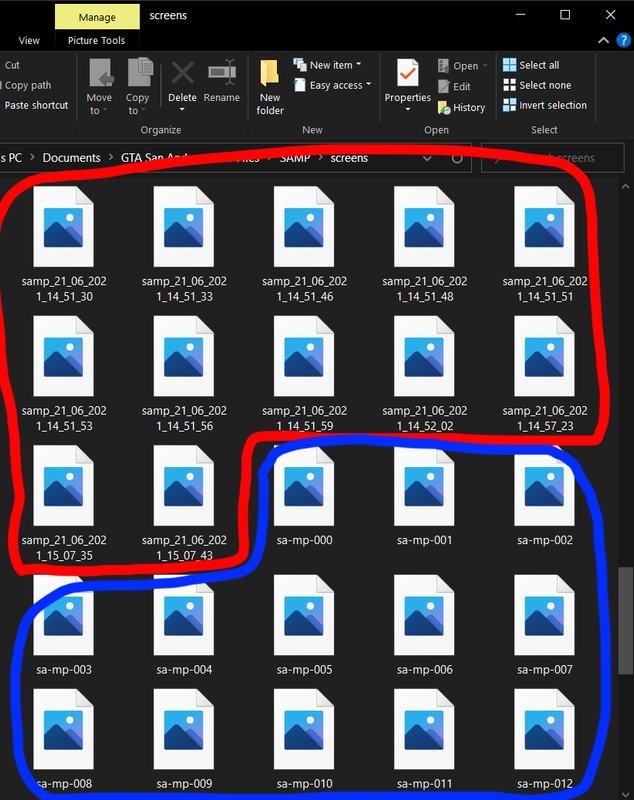This screenshot has height=800, width=634.
Task: Select the sa-mp-005 image file
Action: pyautogui.click(x=305, y=626)
